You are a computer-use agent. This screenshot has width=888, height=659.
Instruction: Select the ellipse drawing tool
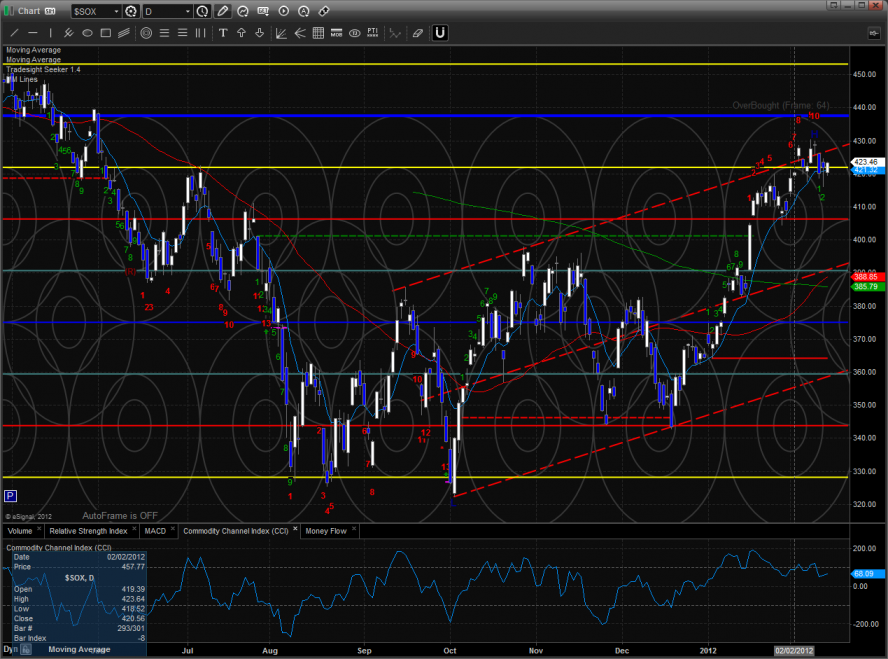tap(87, 33)
